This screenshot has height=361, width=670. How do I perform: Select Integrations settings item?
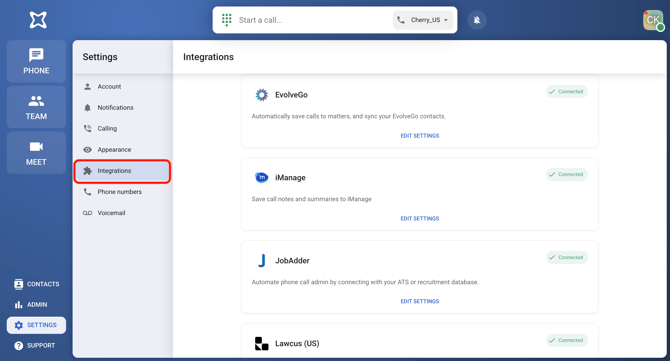(x=123, y=171)
